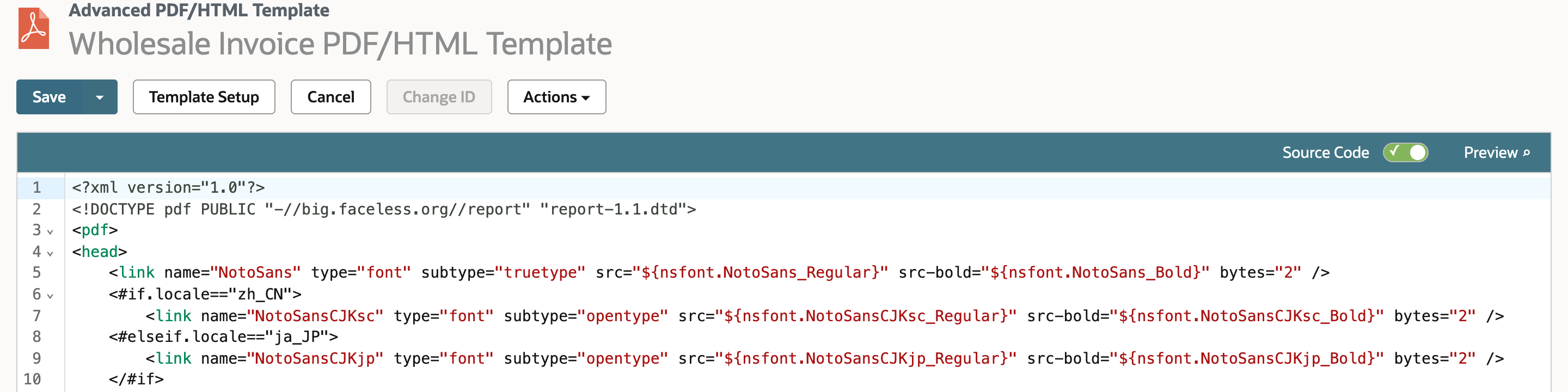Click the Wholesale Invoice PDF/HTML Template title

pyautogui.click(x=340, y=44)
